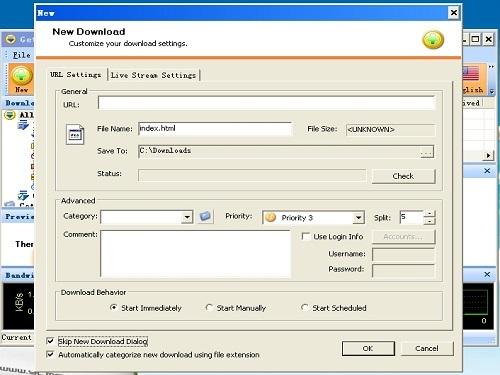
Task: Close the preview panel in background window
Action: (x=487, y=171)
